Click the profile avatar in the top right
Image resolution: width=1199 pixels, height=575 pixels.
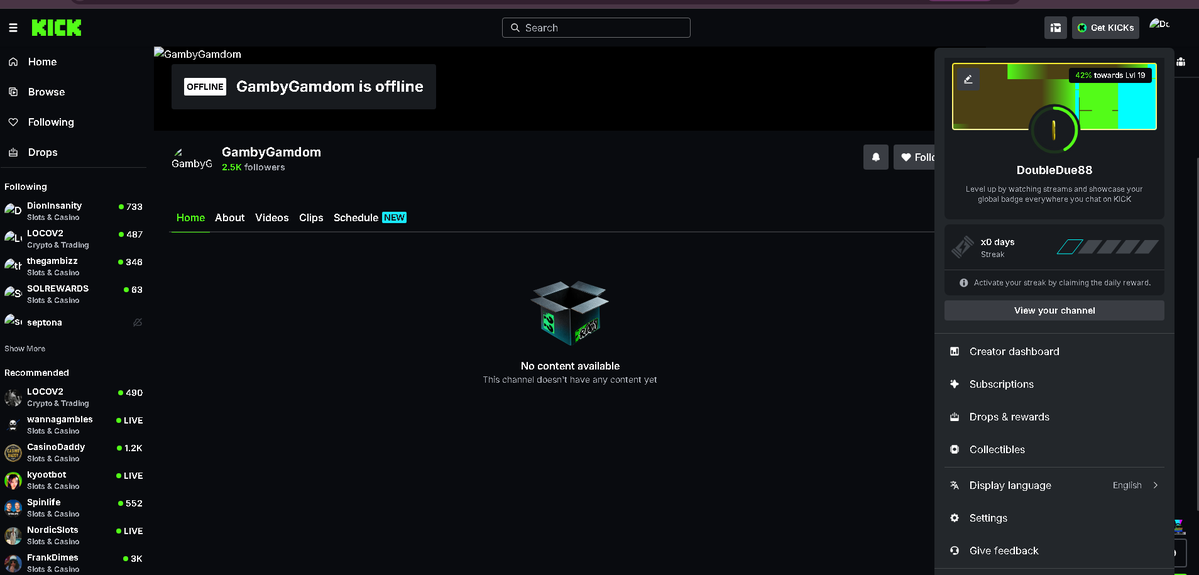tap(1159, 26)
